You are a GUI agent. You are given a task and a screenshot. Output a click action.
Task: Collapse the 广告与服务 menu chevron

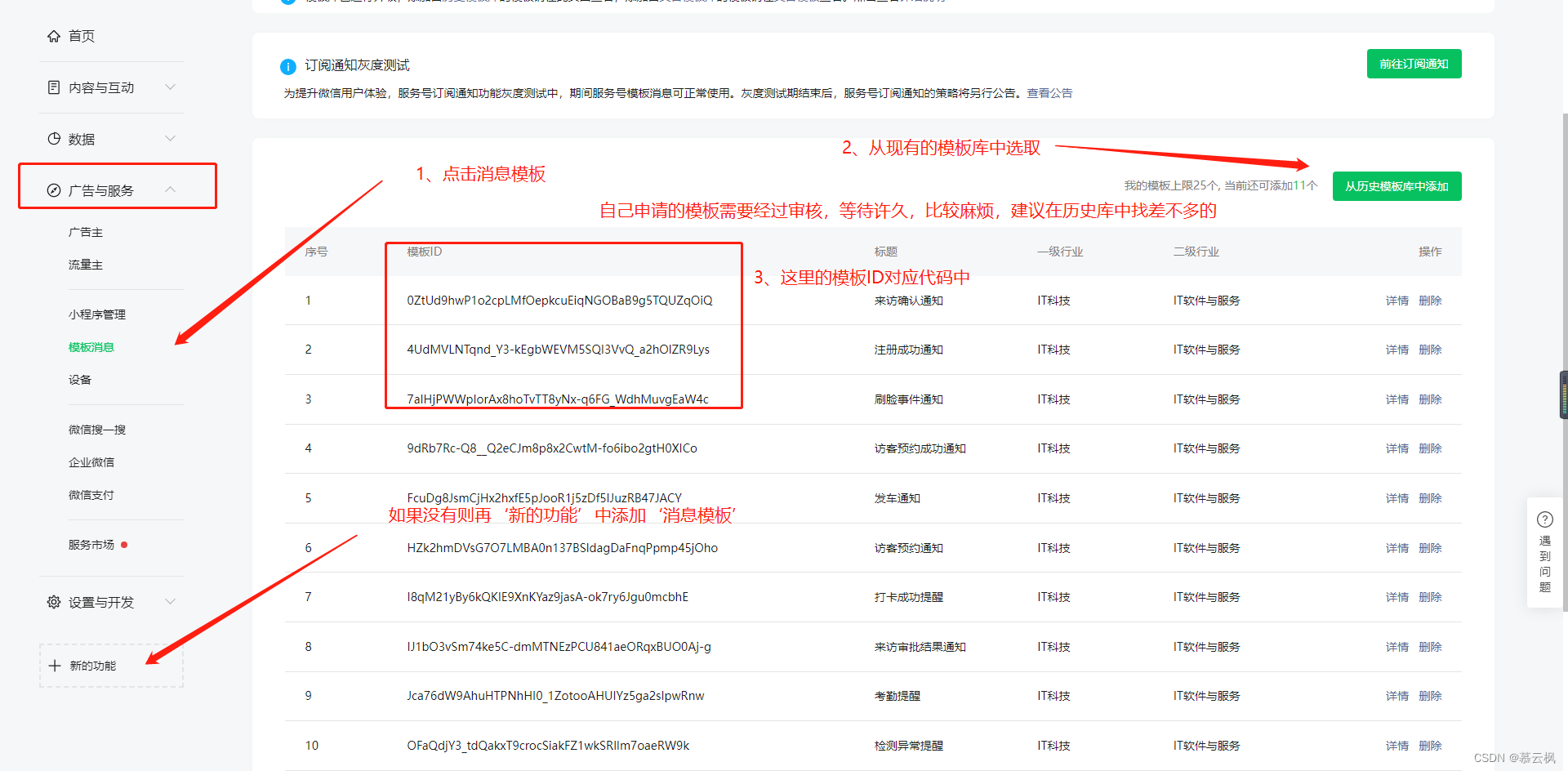coord(170,189)
